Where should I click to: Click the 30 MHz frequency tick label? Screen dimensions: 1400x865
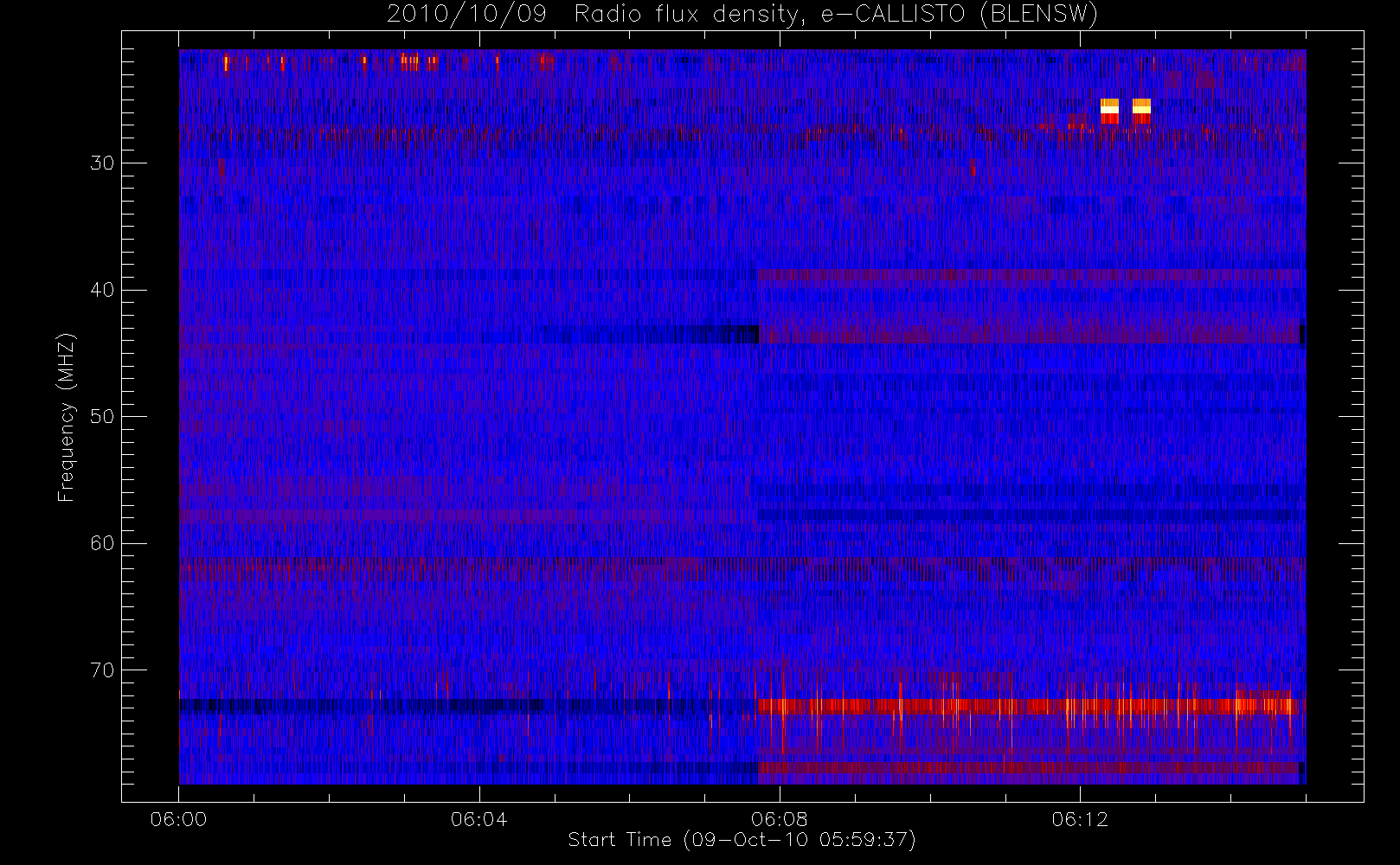(x=102, y=163)
